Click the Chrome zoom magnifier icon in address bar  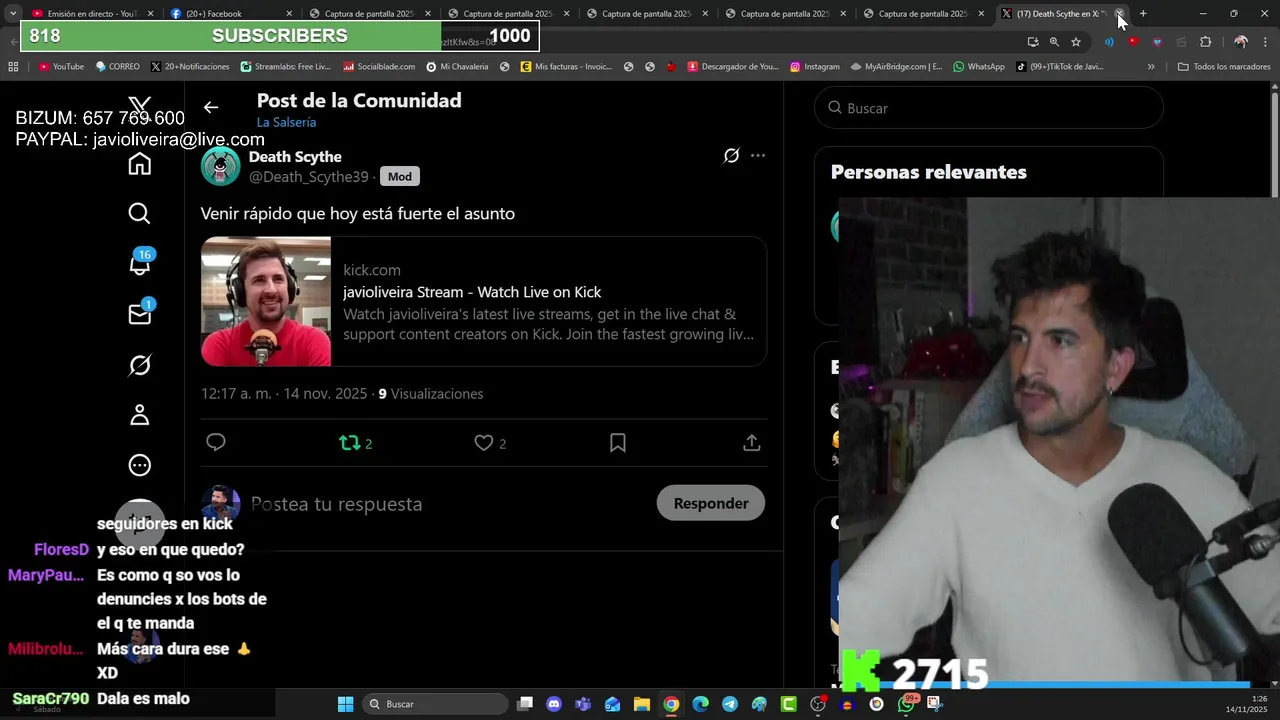(1054, 42)
